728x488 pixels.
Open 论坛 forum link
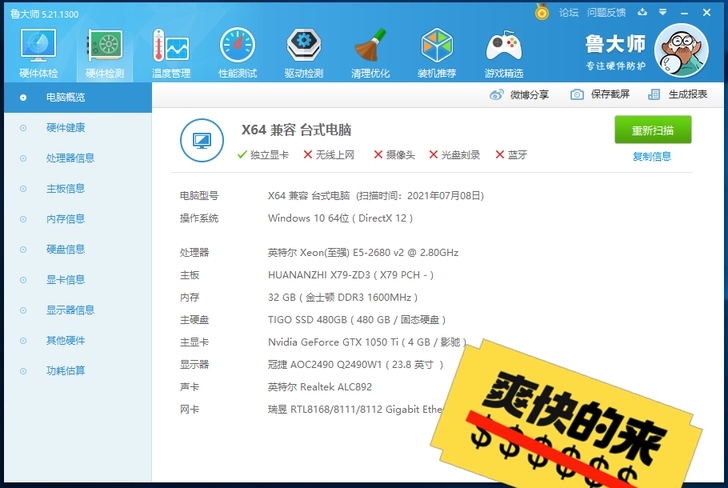[568, 13]
